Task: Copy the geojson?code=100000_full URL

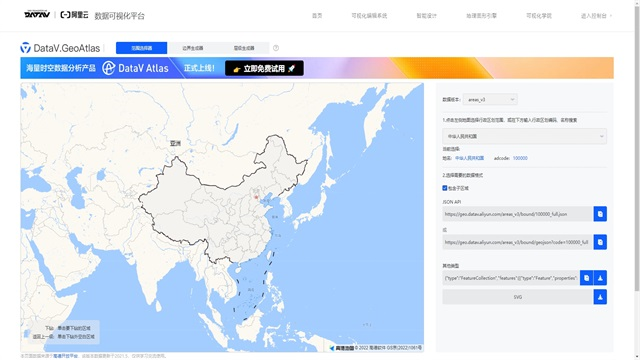Action: [600, 242]
